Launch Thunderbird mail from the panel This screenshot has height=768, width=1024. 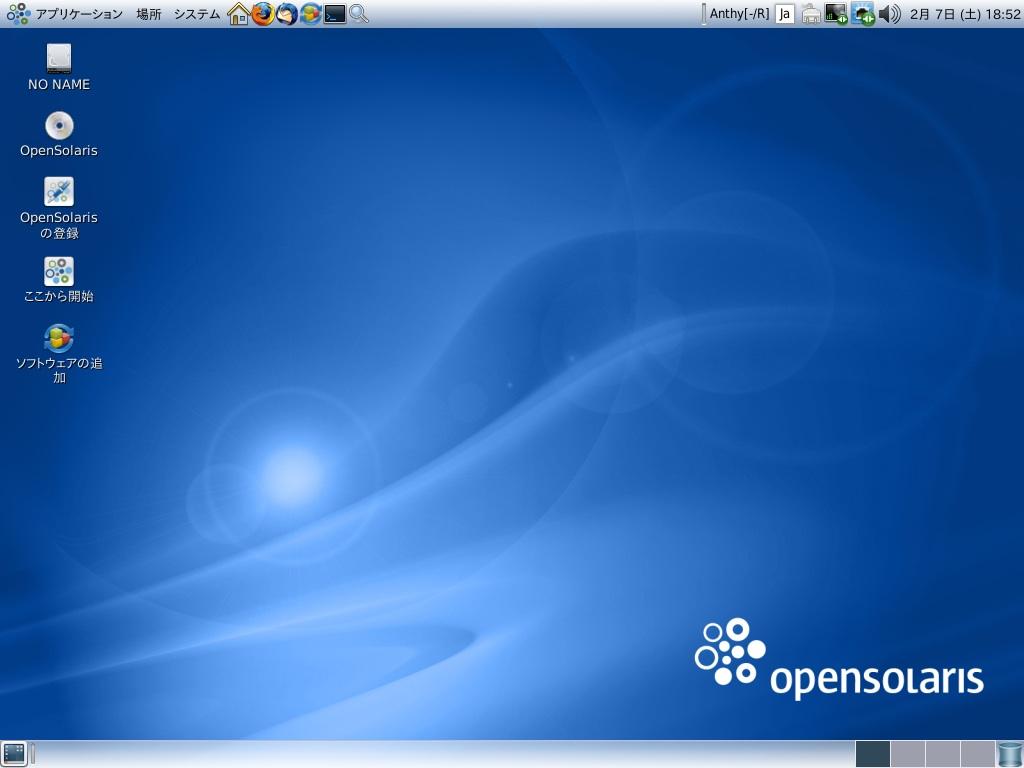coord(287,14)
